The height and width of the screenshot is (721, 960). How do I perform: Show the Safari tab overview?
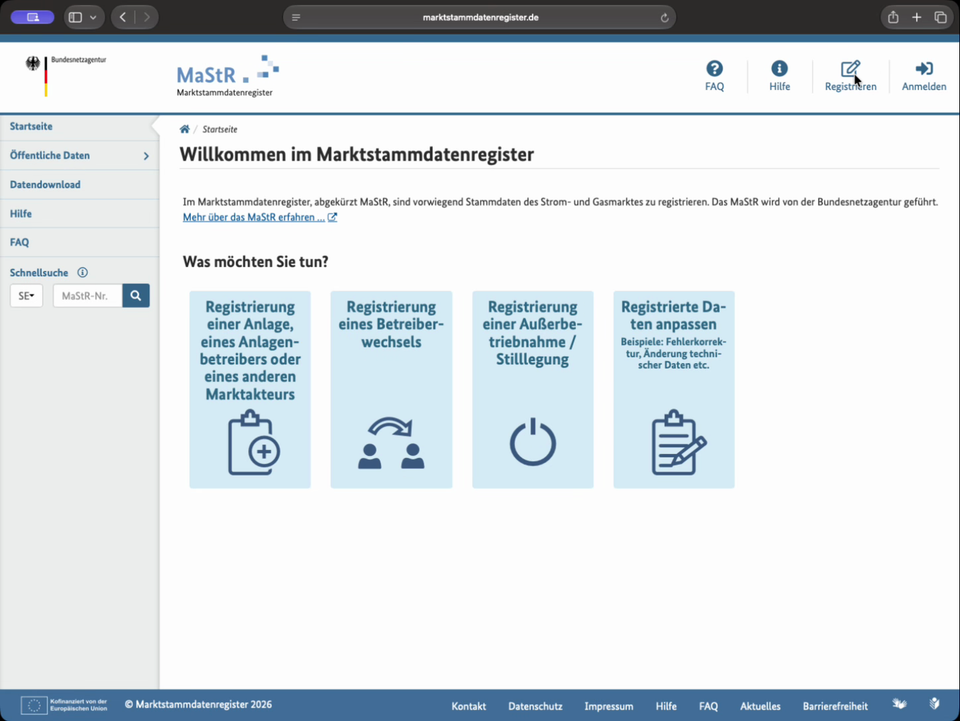click(x=940, y=17)
